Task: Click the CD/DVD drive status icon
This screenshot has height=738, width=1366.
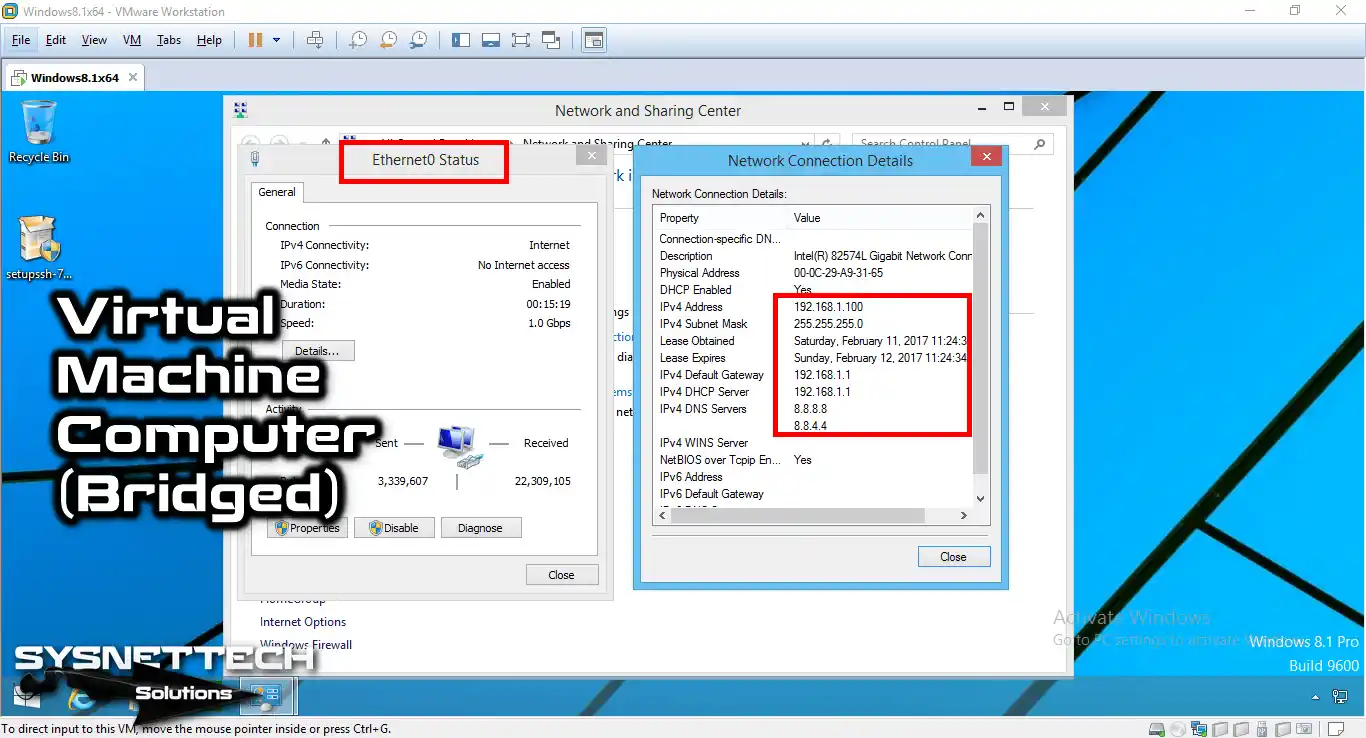Action: (1178, 729)
